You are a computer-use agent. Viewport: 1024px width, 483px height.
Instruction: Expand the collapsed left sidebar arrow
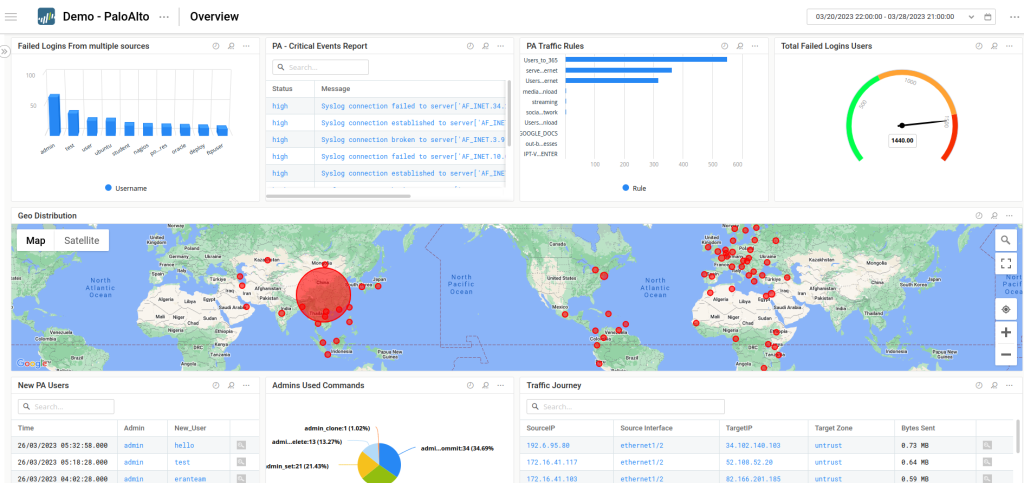click(x=5, y=51)
